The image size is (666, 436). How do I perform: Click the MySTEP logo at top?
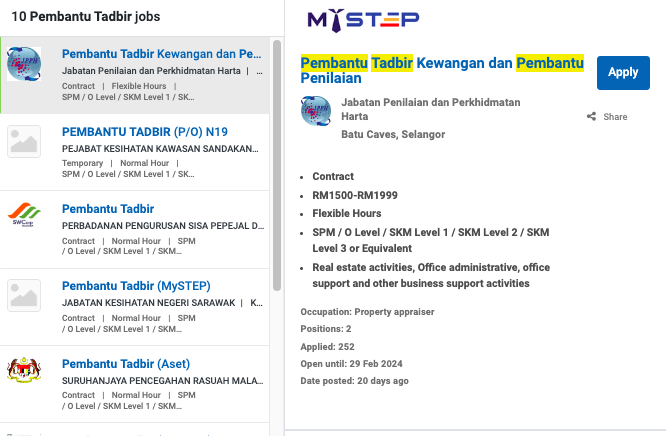363,20
